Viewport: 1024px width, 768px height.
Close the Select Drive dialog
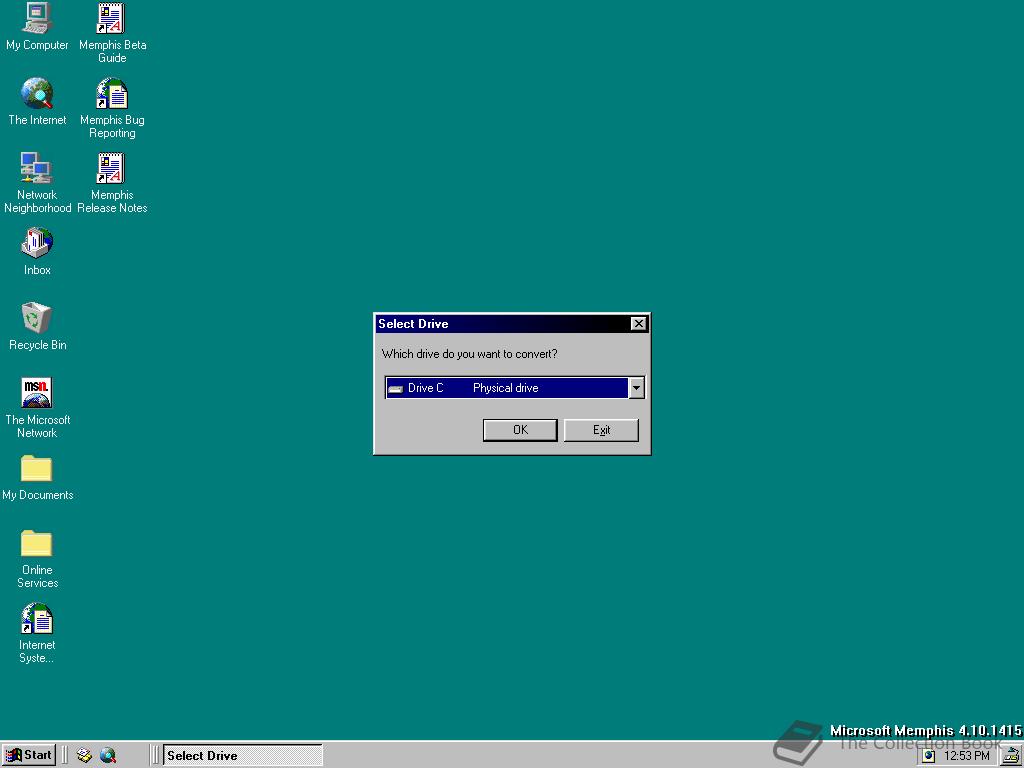[638, 323]
